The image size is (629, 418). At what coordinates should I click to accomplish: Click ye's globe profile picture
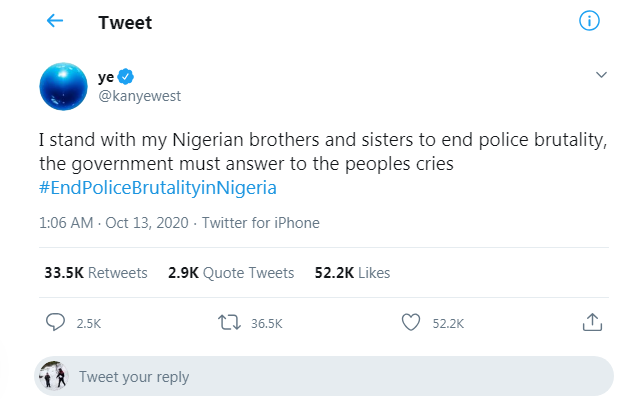point(64,85)
